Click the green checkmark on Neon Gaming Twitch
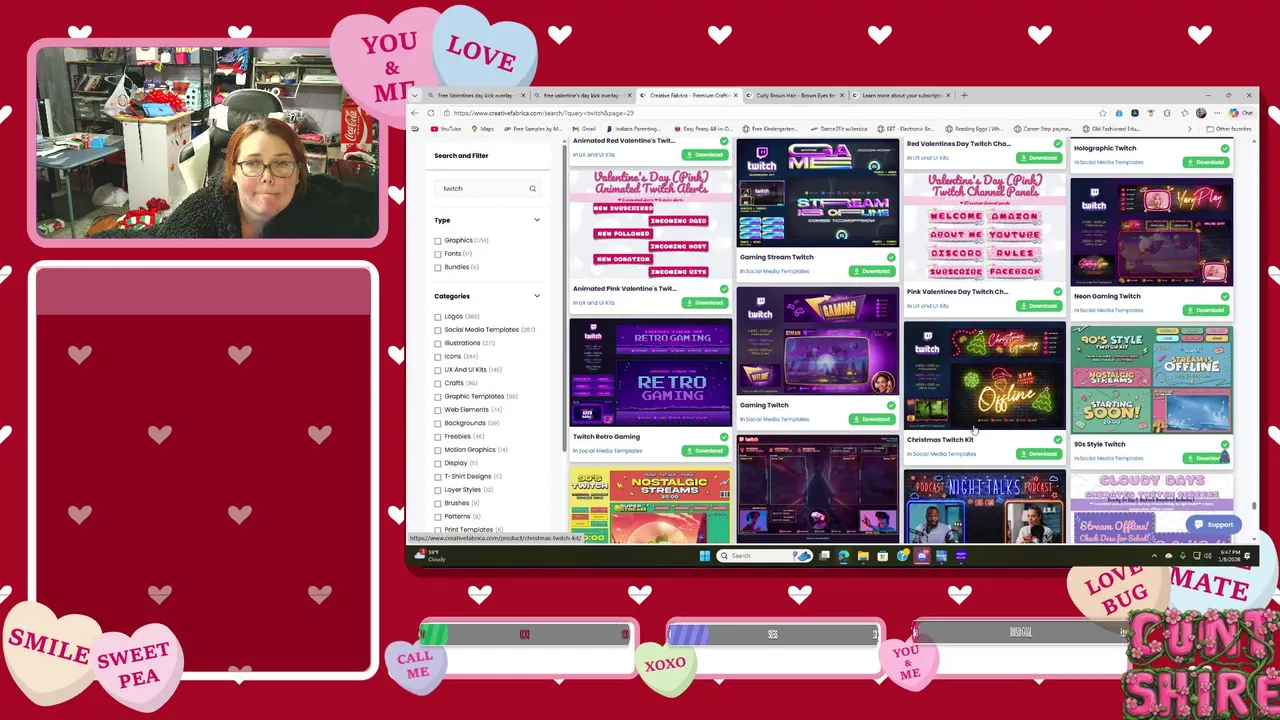The image size is (1280, 720). coord(1225,297)
